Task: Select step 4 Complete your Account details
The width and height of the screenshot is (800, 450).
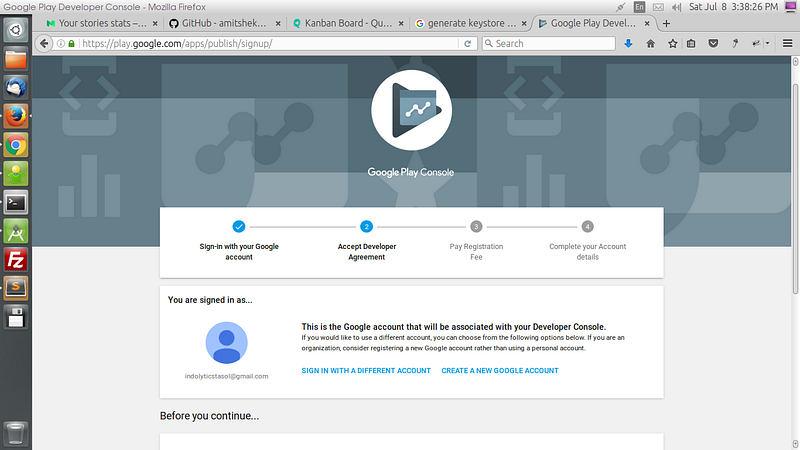Action: point(587,227)
